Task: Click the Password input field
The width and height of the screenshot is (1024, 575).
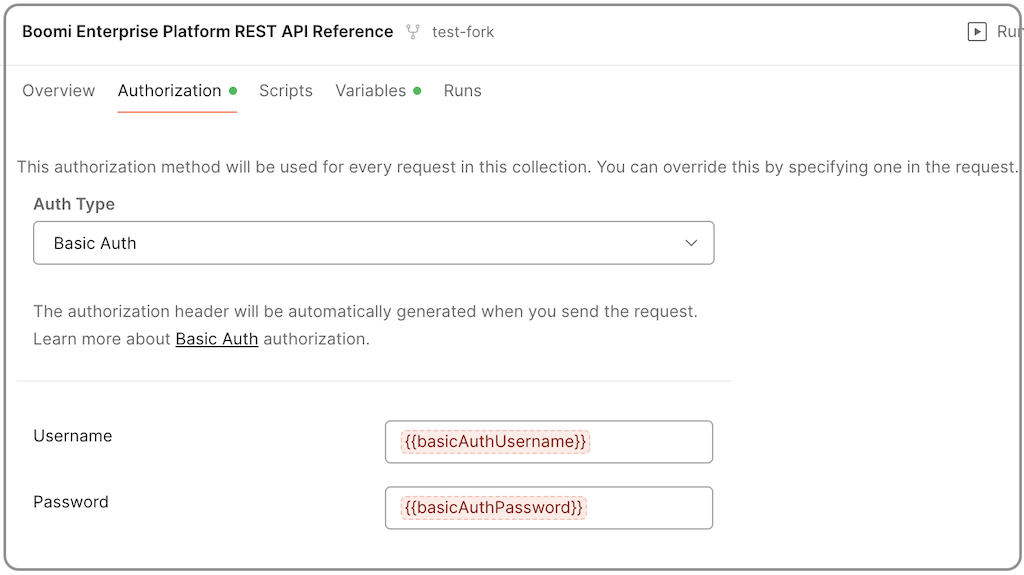Action: pos(549,508)
